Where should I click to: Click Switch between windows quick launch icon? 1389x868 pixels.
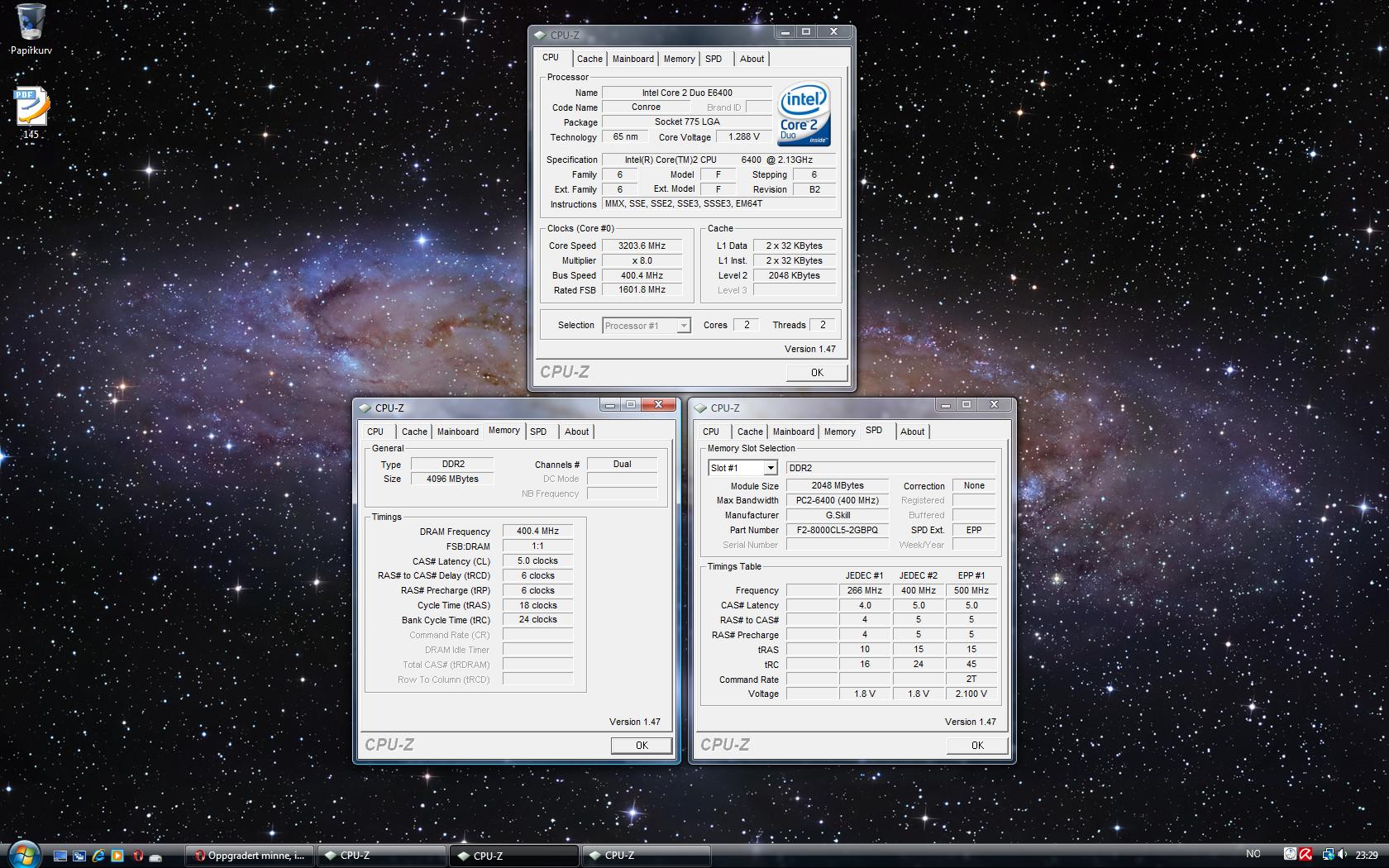click(79, 856)
